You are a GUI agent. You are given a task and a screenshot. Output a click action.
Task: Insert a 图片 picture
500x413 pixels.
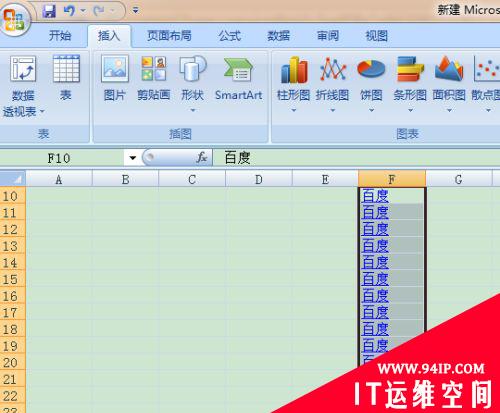115,79
